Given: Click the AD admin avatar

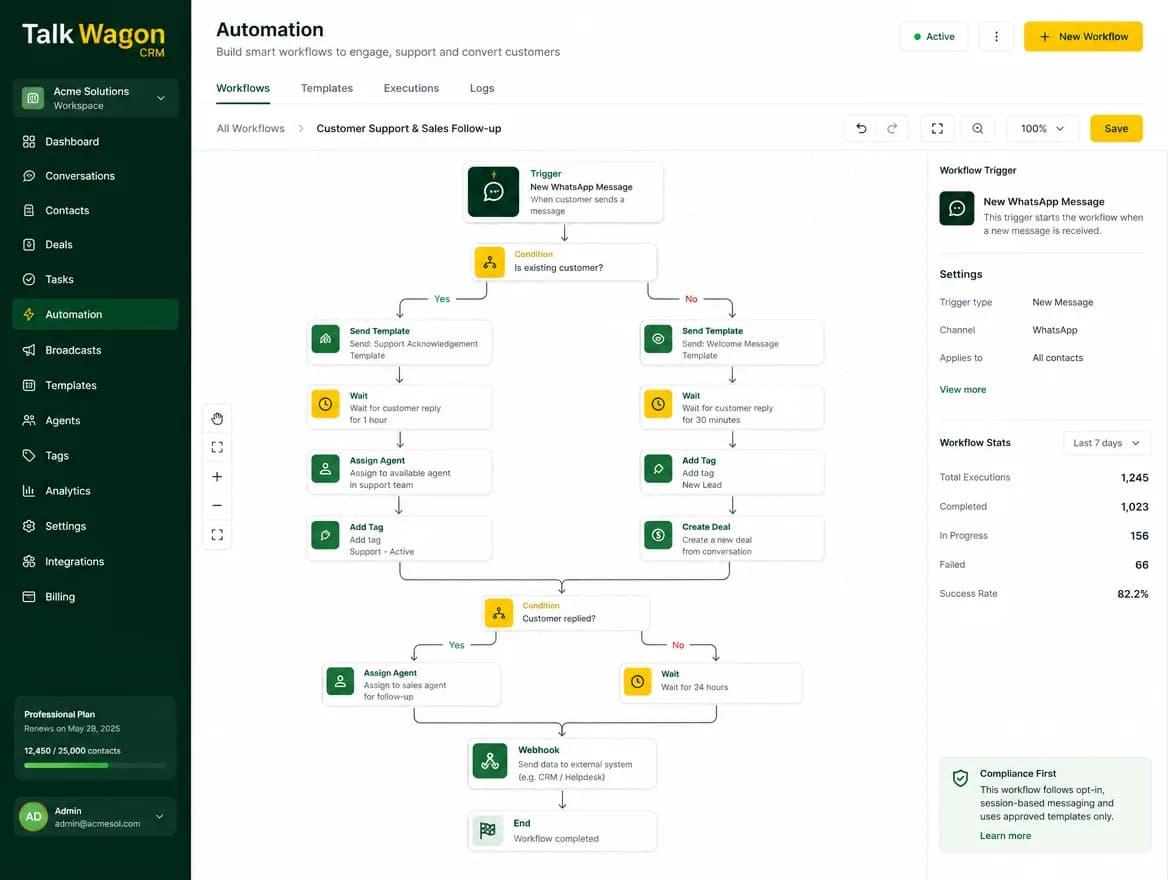Looking at the screenshot, I should tap(34, 817).
